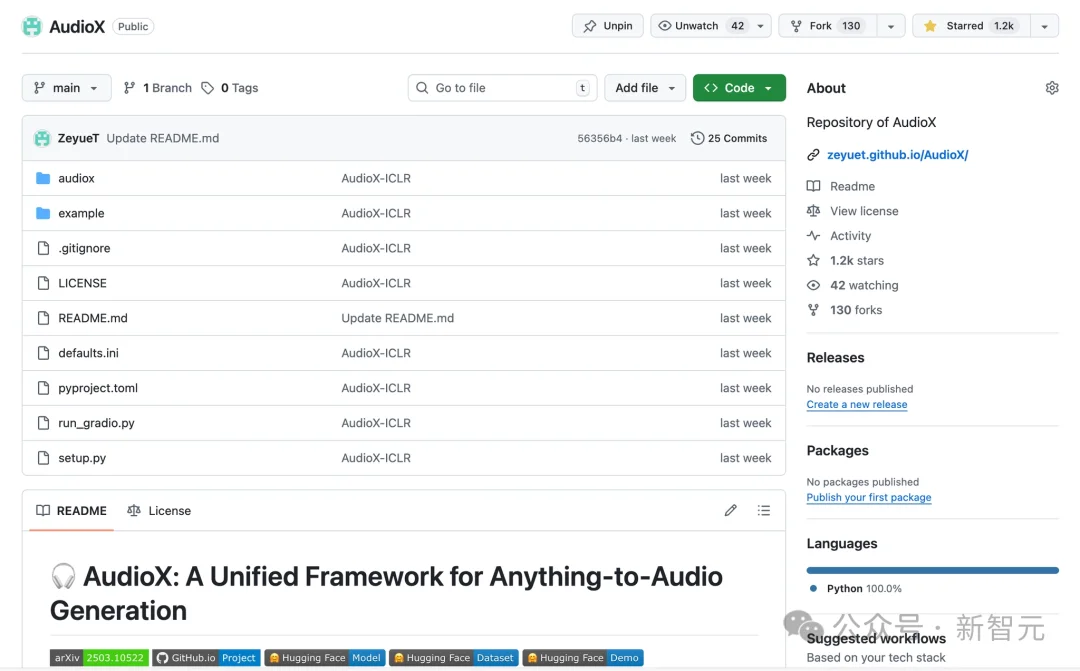
Task: Click the AudioX repository avatar icon
Action: tap(32, 27)
